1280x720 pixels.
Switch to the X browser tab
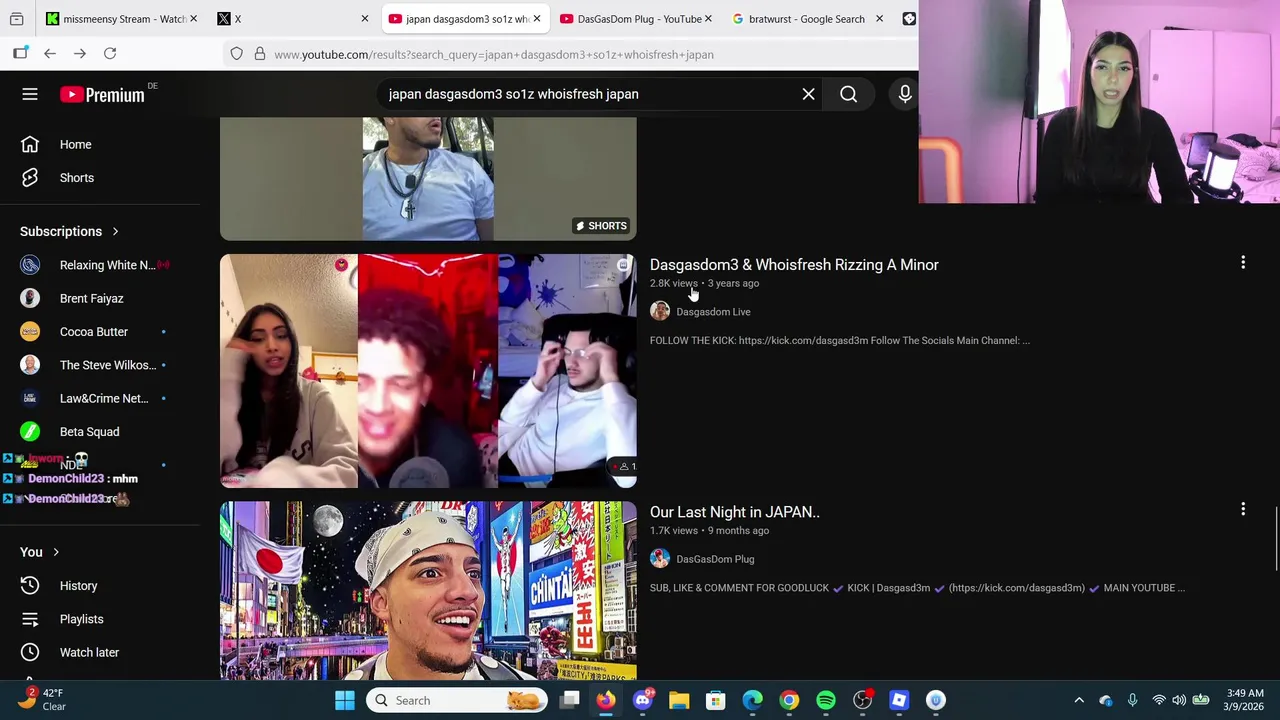coord(290,19)
